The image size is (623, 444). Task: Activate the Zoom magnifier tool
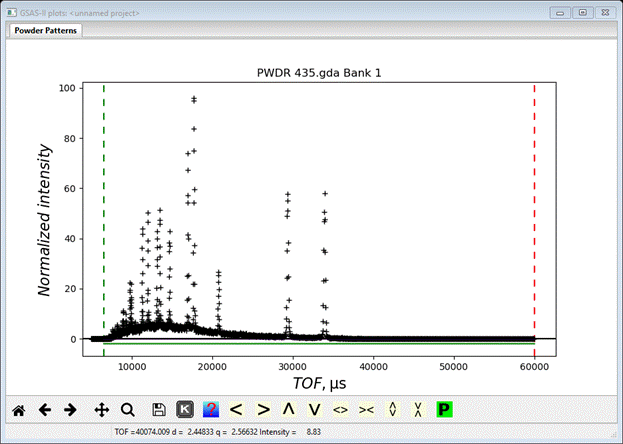click(x=127, y=409)
